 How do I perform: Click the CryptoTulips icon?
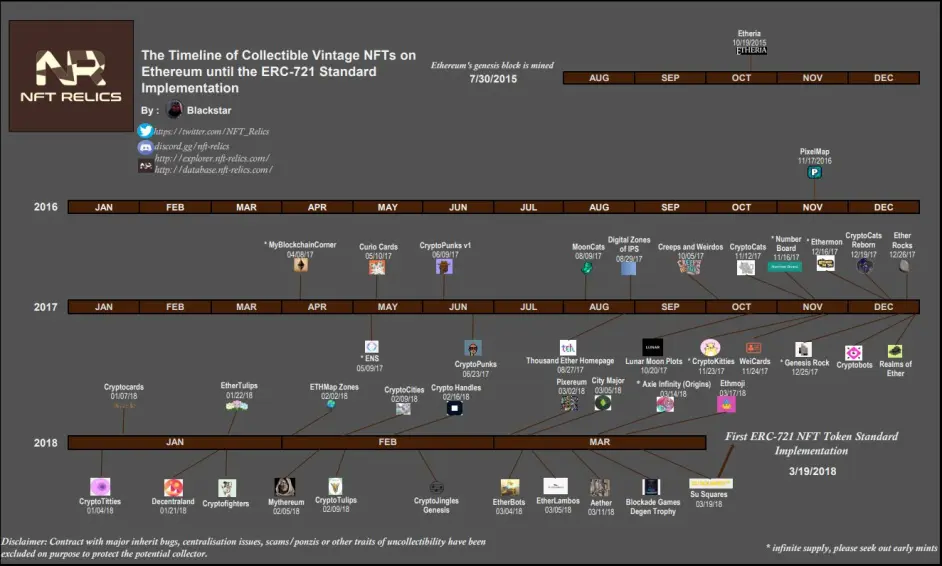(x=335, y=486)
